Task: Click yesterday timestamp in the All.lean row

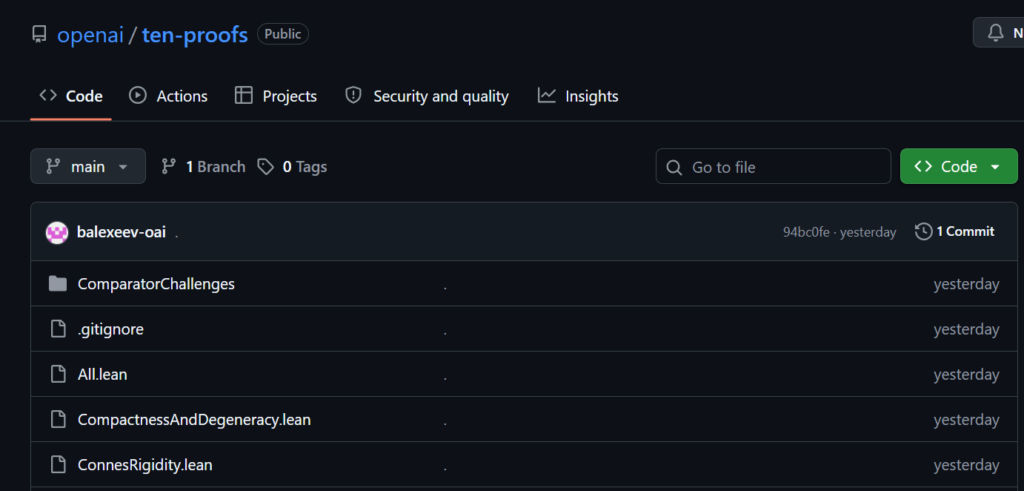Action: coord(966,375)
